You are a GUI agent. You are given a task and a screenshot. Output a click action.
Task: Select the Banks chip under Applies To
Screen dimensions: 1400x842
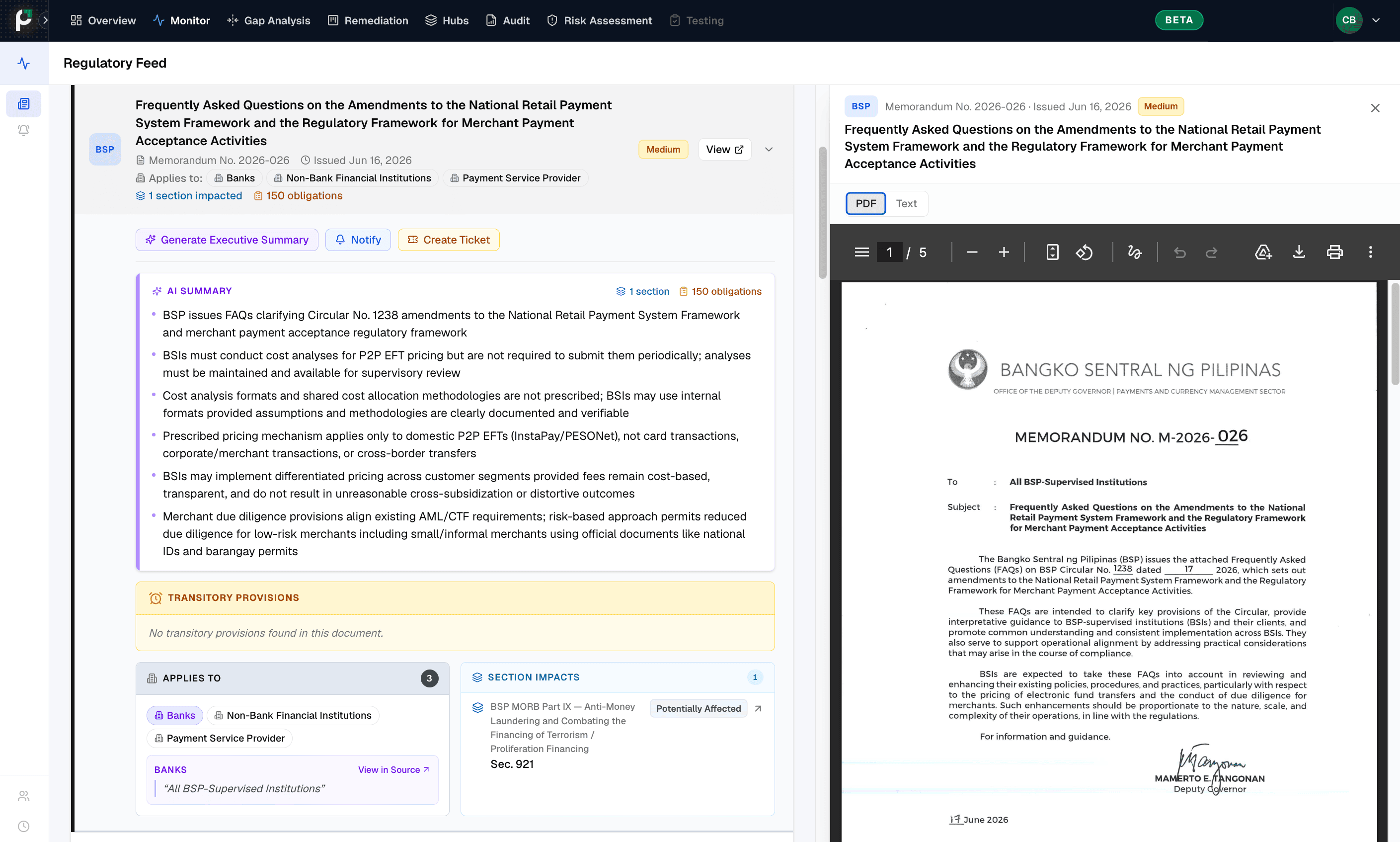point(175,715)
